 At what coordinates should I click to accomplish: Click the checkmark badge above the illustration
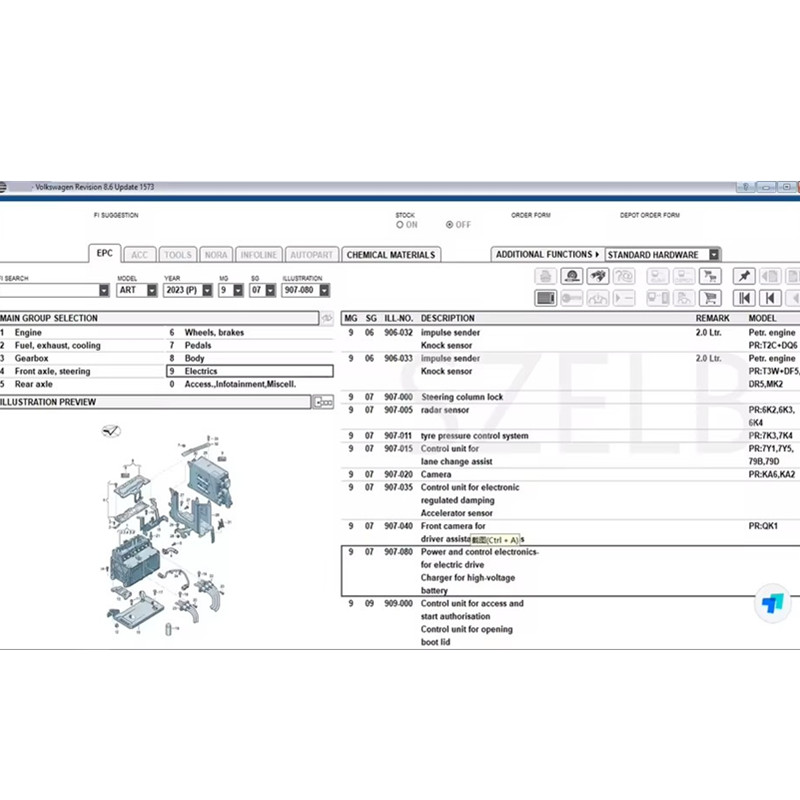(x=111, y=431)
